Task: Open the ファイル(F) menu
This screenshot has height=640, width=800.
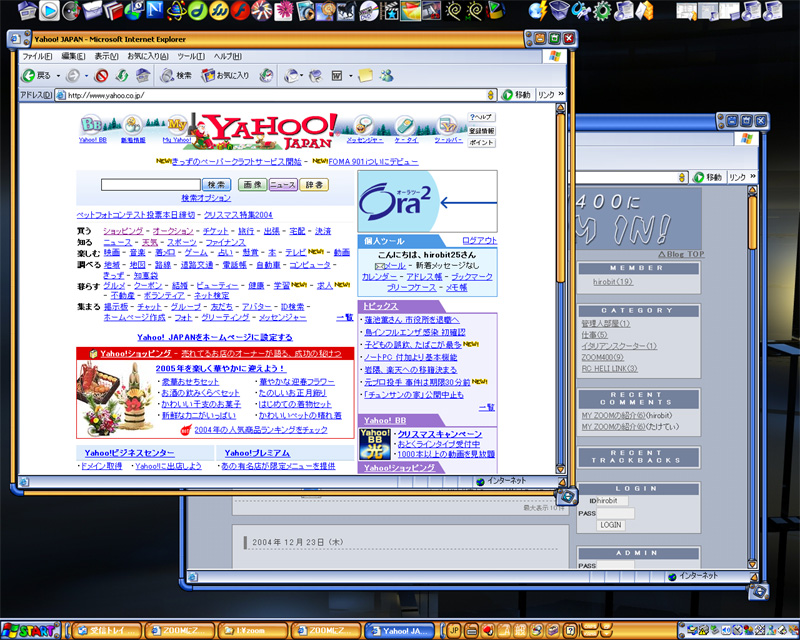Action: 37,56
